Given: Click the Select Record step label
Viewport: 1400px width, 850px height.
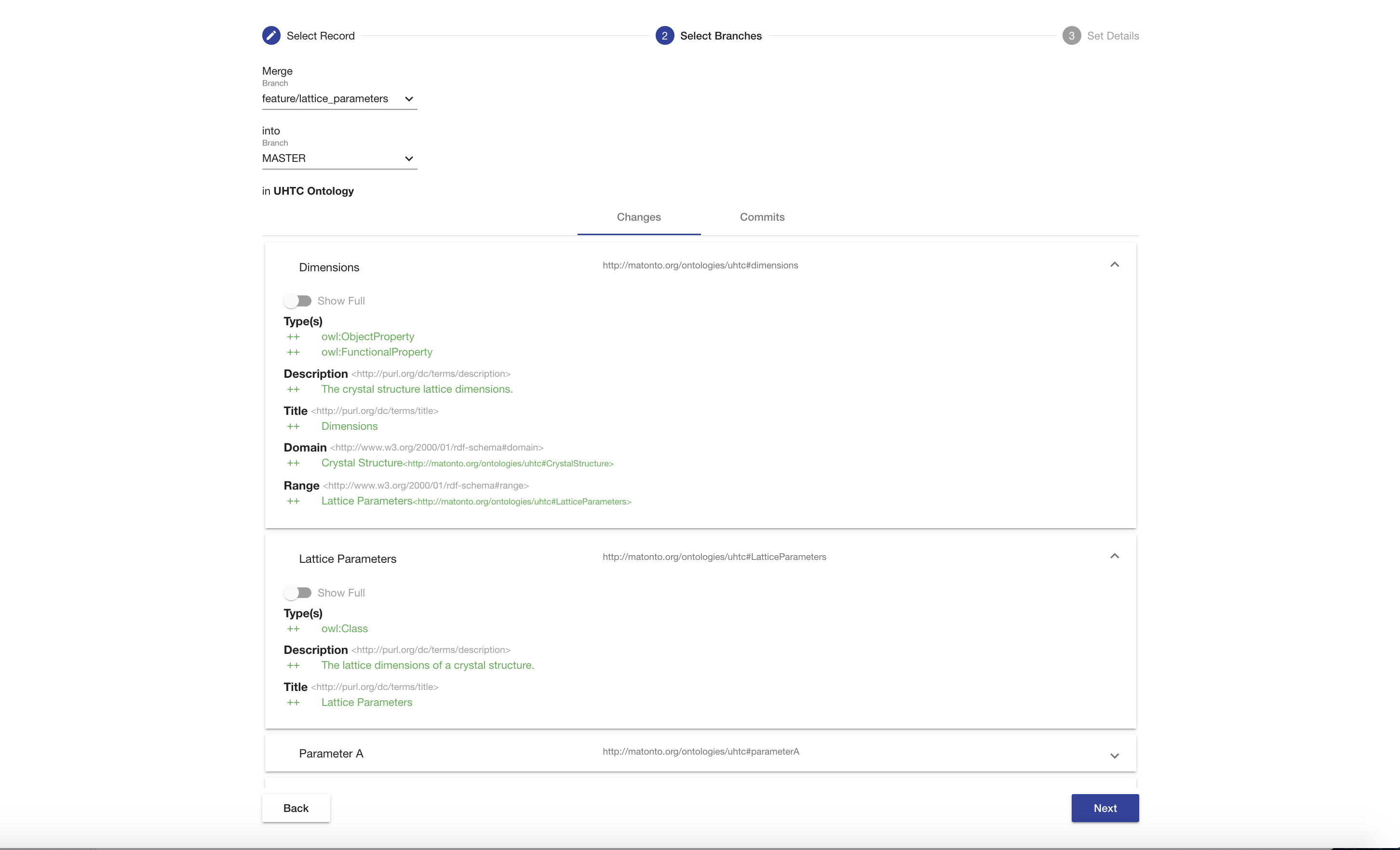Looking at the screenshot, I should point(321,36).
